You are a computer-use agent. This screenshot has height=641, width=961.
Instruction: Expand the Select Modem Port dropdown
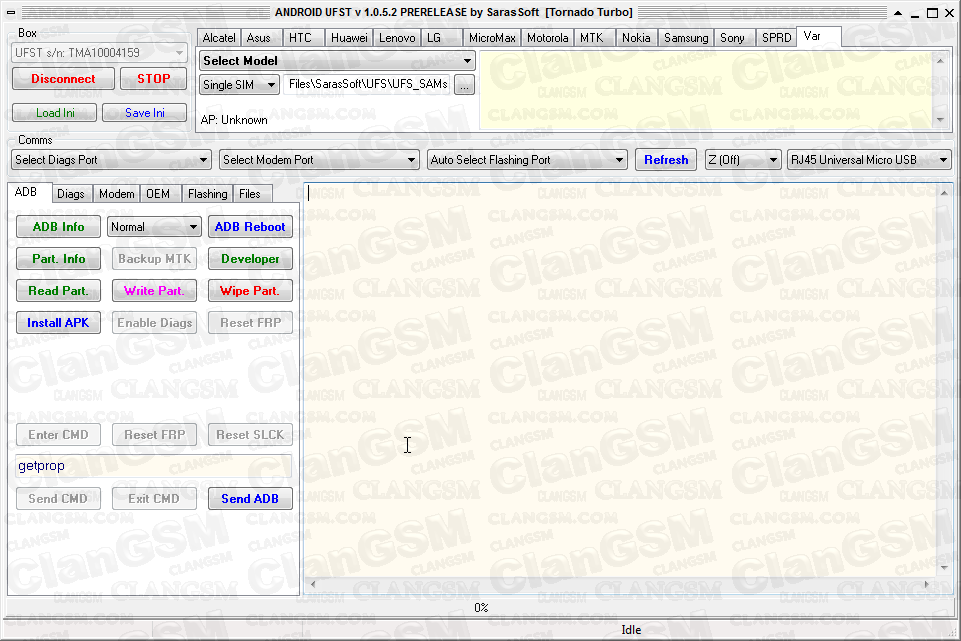(319, 160)
